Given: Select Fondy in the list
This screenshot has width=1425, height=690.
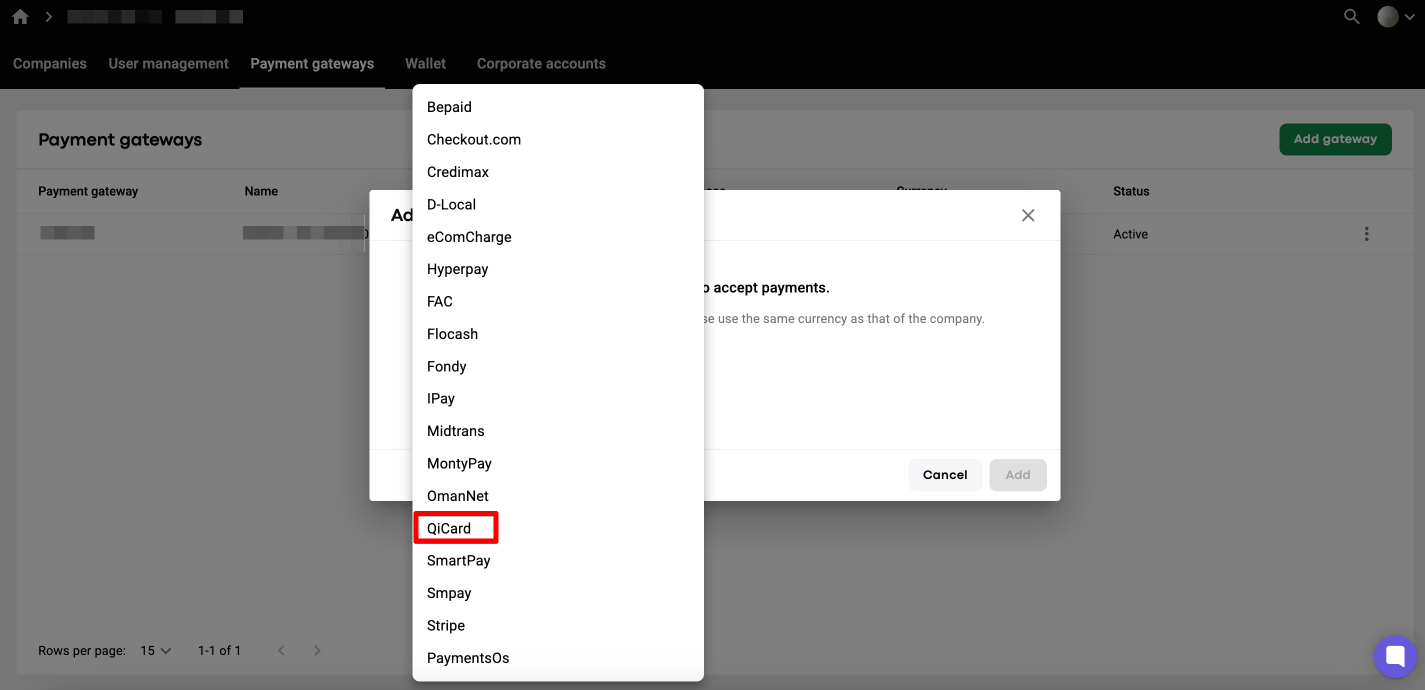Looking at the screenshot, I should [558, 366].
